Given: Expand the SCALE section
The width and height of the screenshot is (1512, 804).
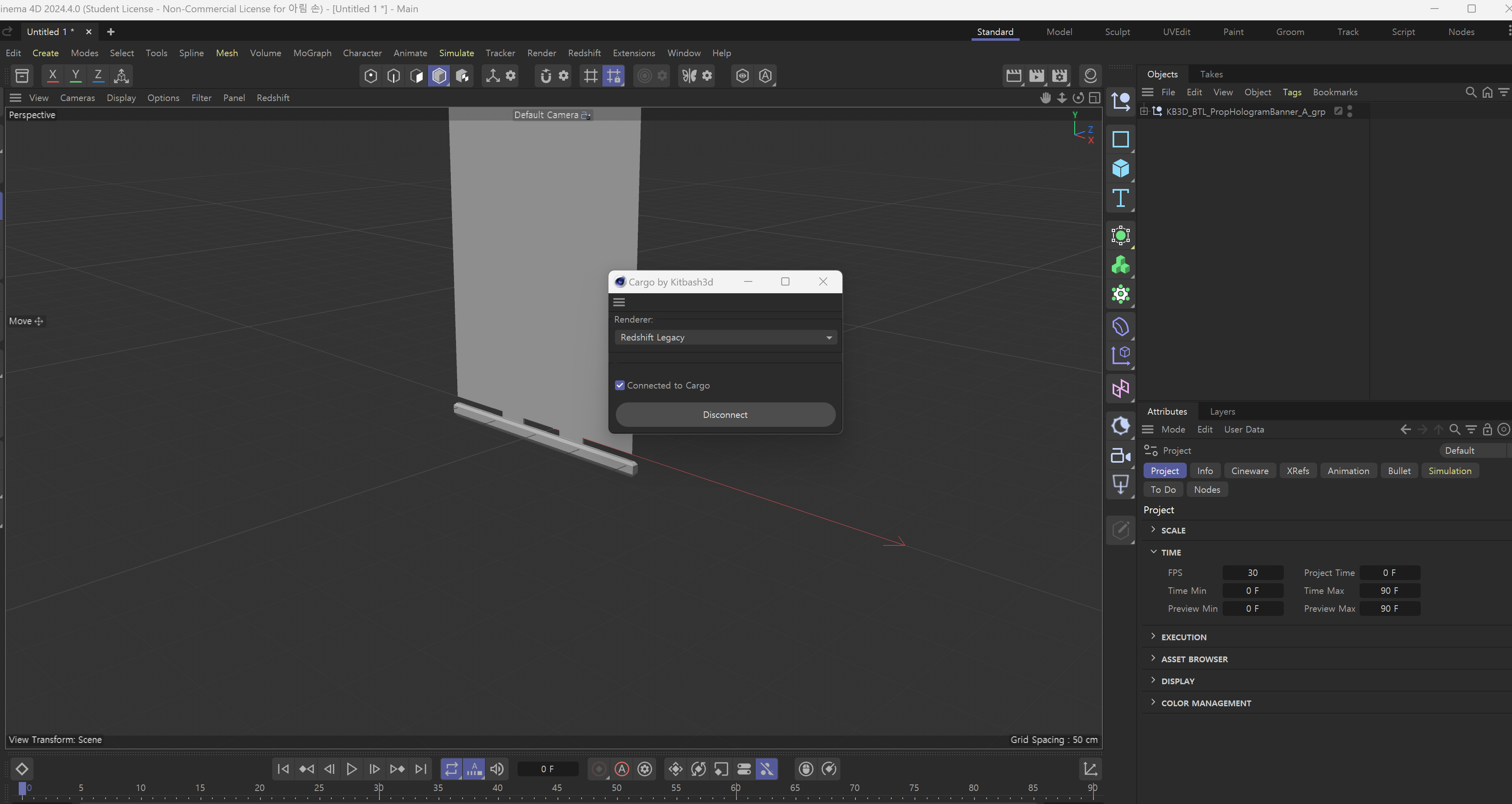Looking at the screenshot, I should pos(1153,529).
